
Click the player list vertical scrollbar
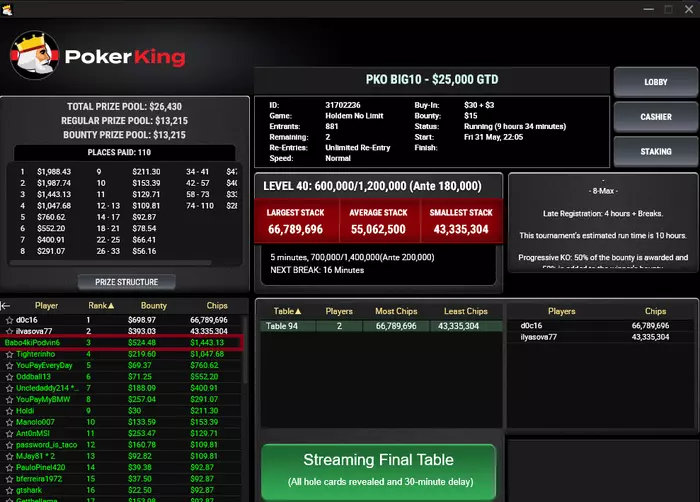(245, 350)
